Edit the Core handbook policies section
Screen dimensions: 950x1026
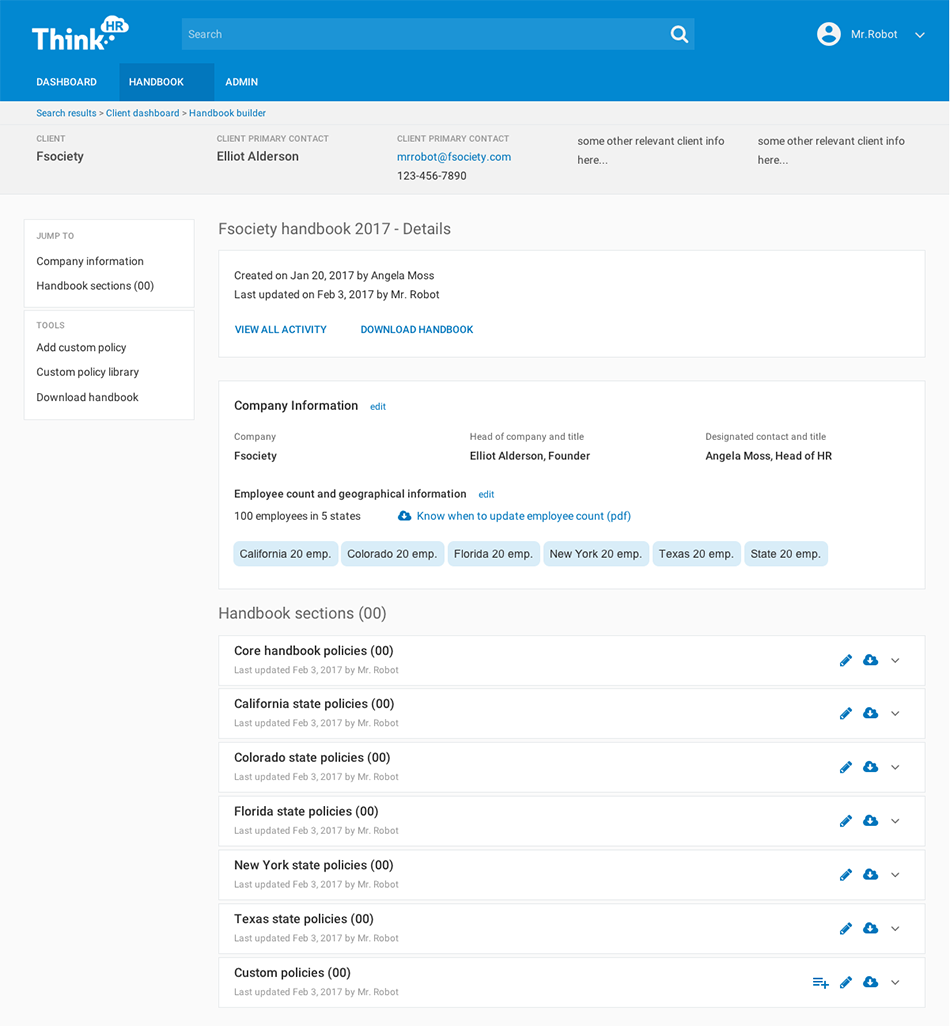[846, 660]
